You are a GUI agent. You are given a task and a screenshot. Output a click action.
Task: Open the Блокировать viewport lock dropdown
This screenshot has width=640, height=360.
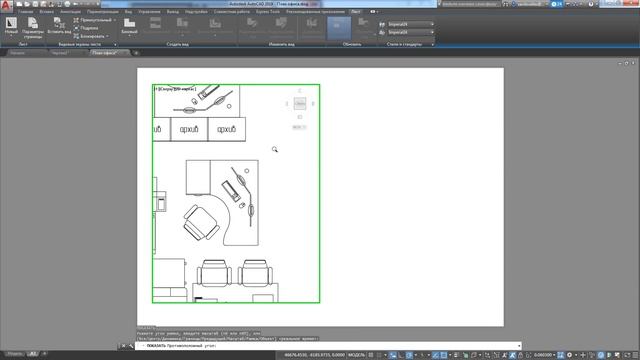tap(91, 36)
